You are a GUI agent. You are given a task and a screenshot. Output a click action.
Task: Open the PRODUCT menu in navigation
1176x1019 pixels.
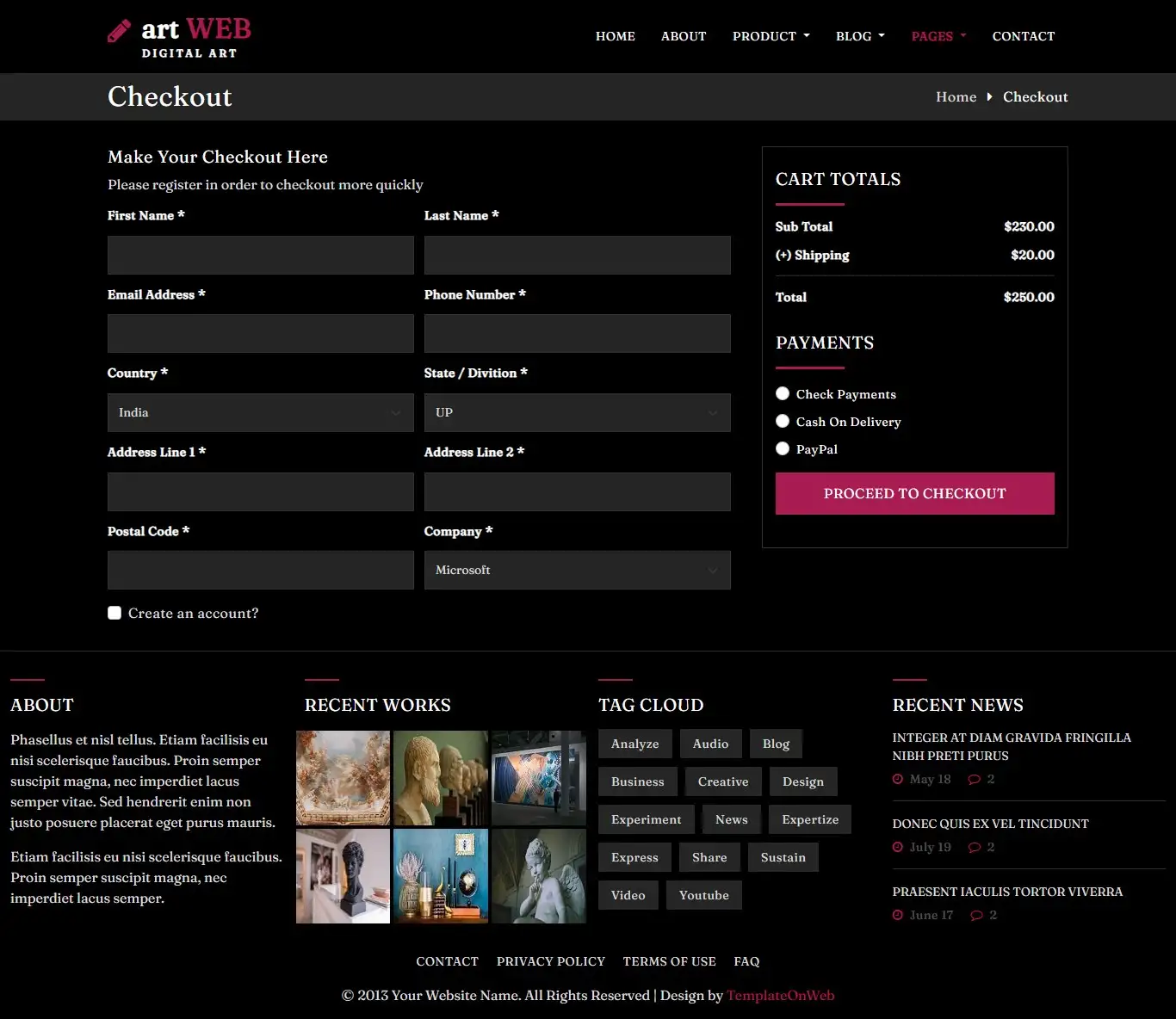click(771, 36)
